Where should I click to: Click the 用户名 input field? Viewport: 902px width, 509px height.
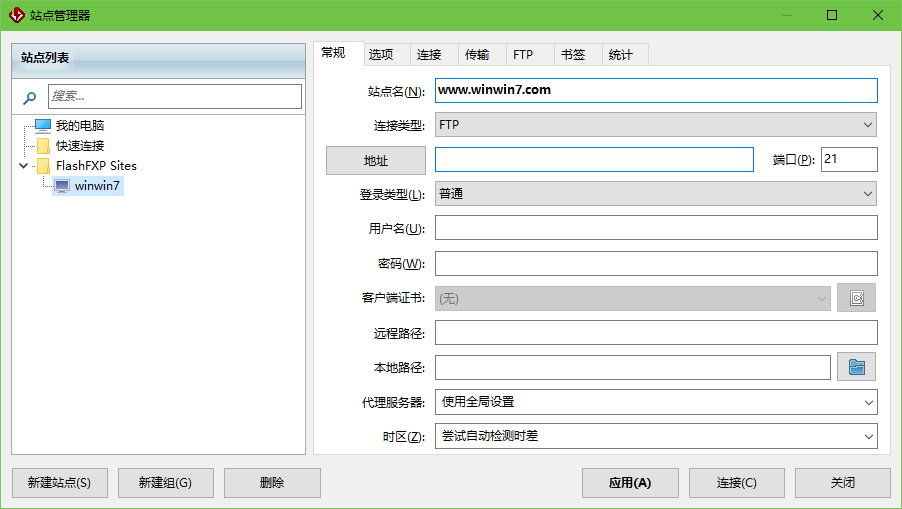(x=656, y=228)
